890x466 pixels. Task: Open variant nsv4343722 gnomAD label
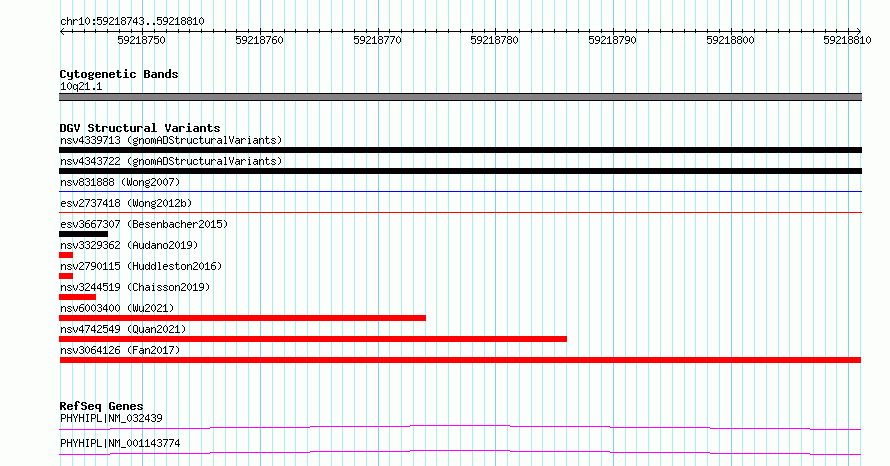point(171,161)
